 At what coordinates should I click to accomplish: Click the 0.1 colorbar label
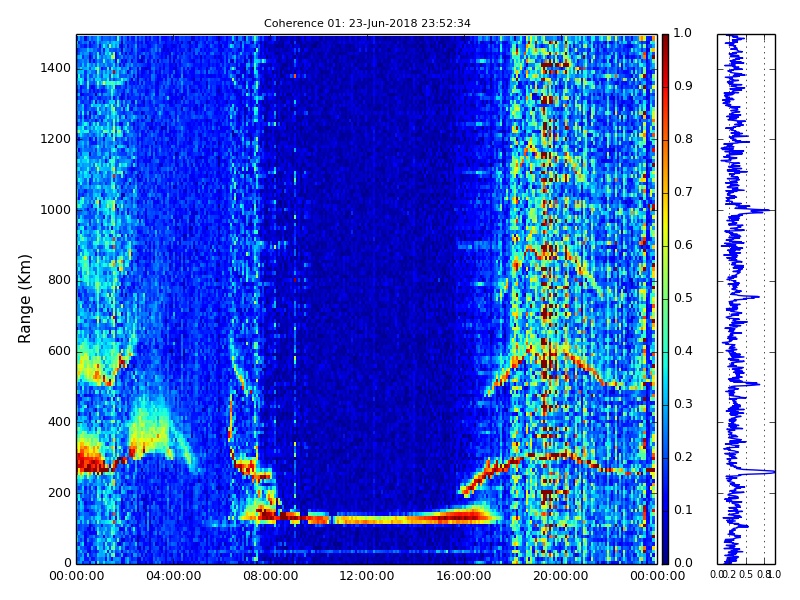(x=683, y=510)
